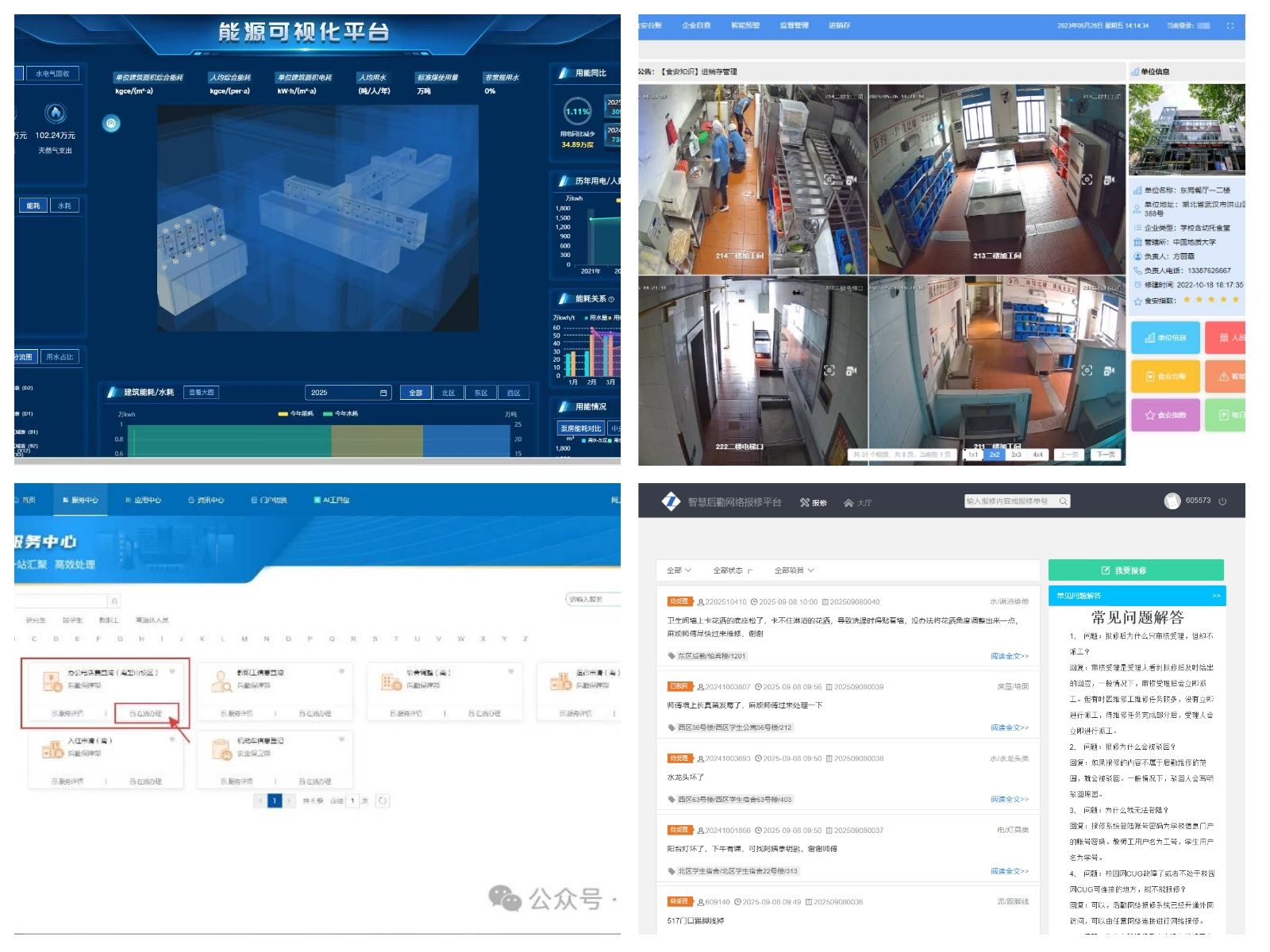1270x952 pixels.
Task: Take a snapshot of the 214 camera feed
Action: pyautogui.click(x=829, y=180)
